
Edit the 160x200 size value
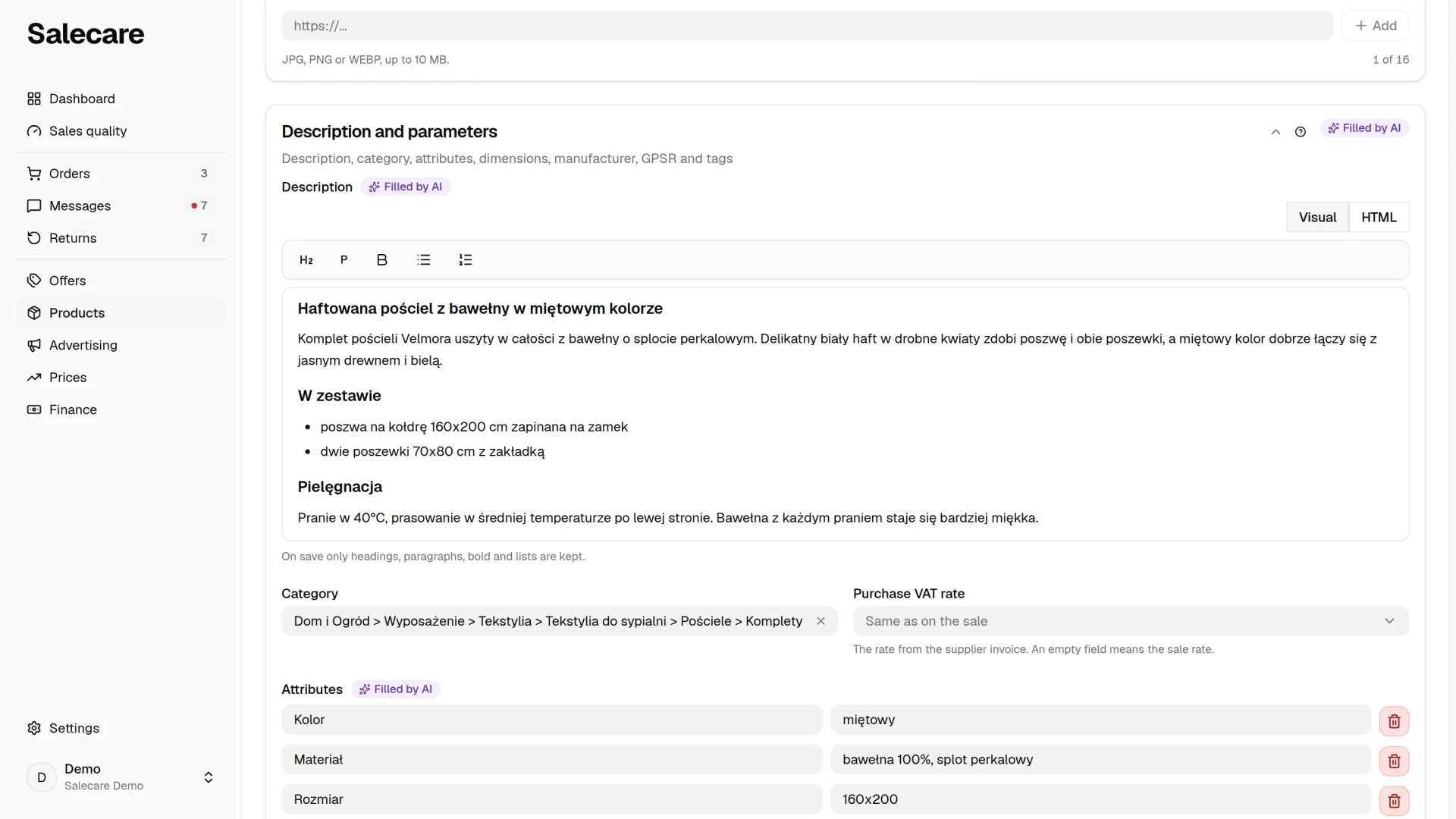pos(1100,799)
